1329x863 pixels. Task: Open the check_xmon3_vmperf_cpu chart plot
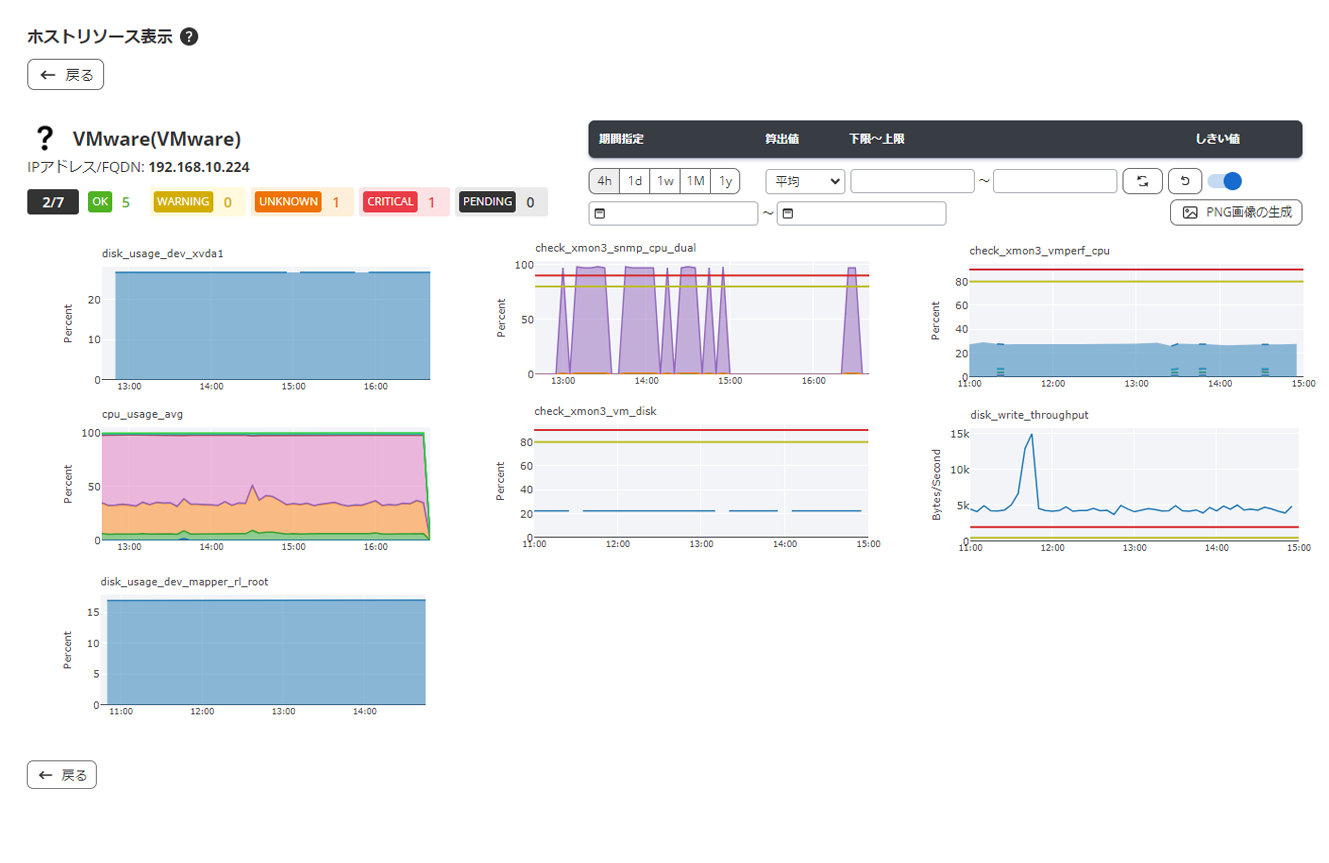click(x=1134, y=320)
